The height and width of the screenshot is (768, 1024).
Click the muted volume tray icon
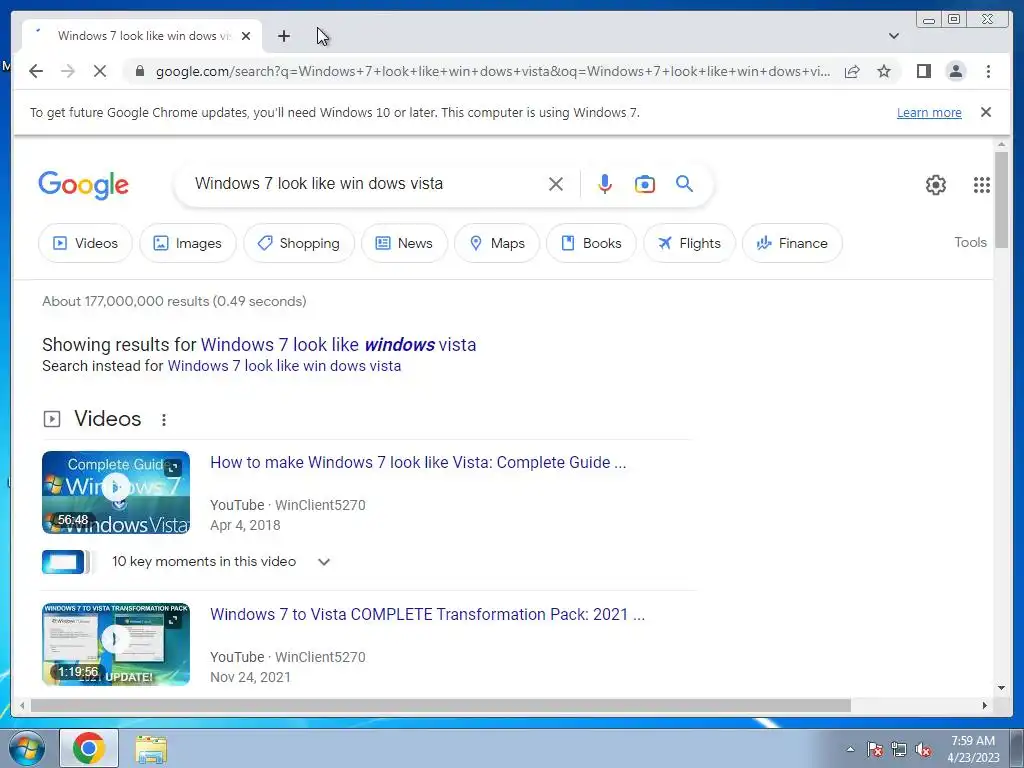(x=923, y=749)
